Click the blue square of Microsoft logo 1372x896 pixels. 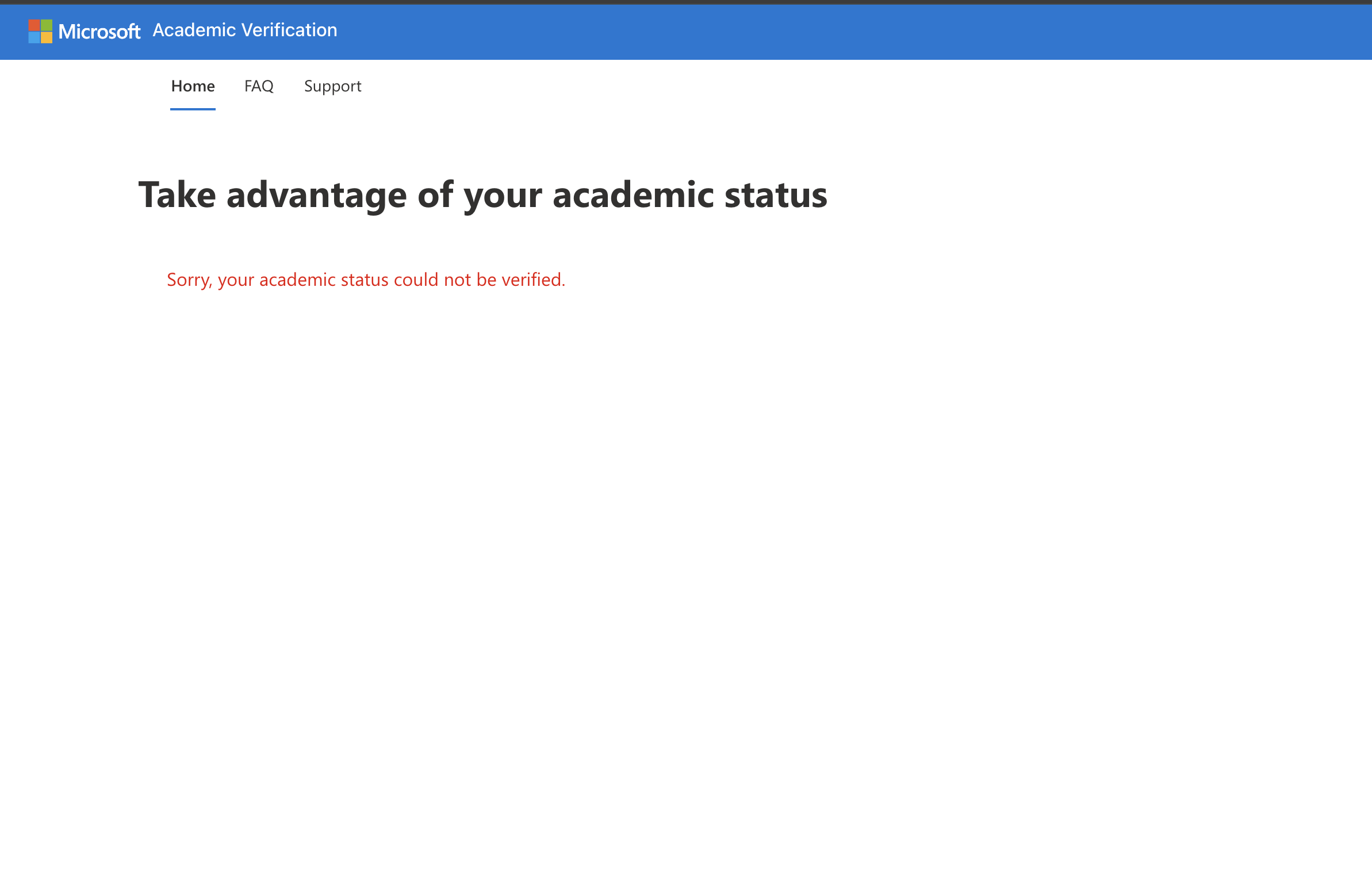pos(34,37)
